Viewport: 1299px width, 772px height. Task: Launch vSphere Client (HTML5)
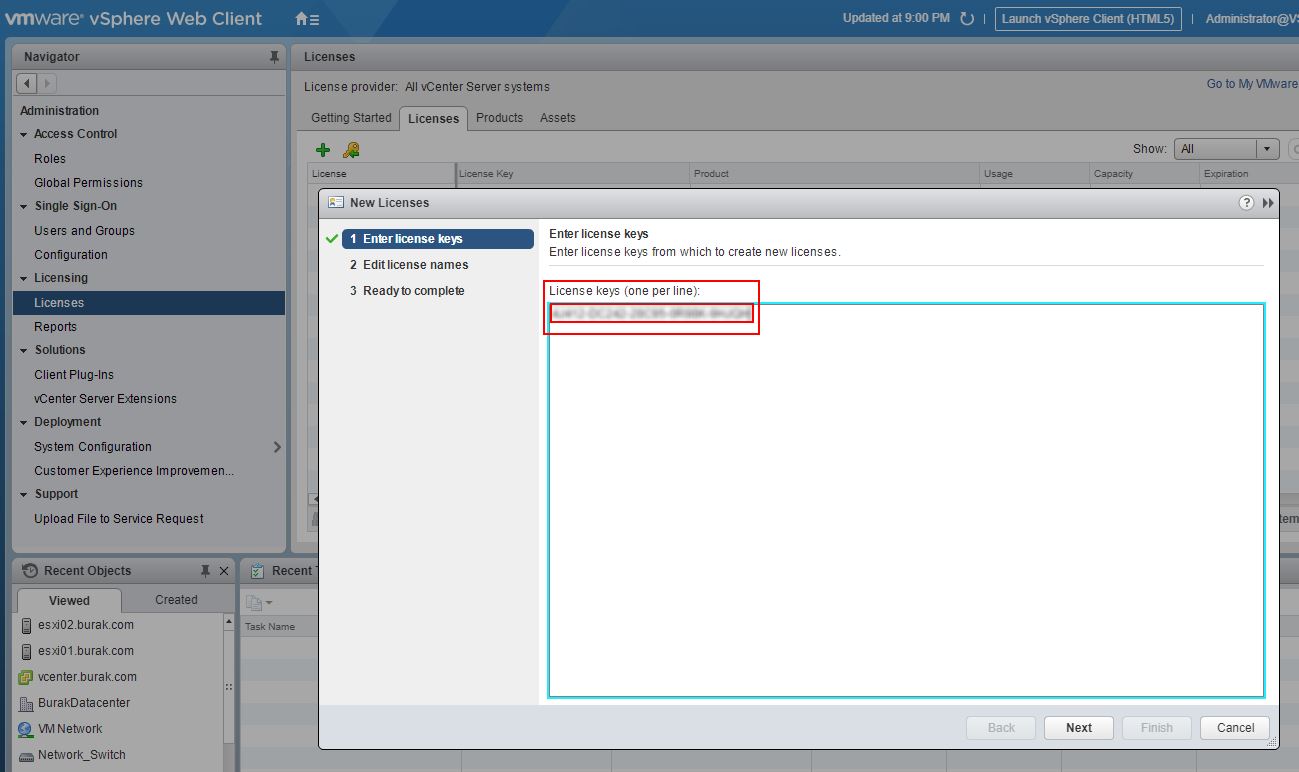pyautogui.click(x=1088, y=19)
